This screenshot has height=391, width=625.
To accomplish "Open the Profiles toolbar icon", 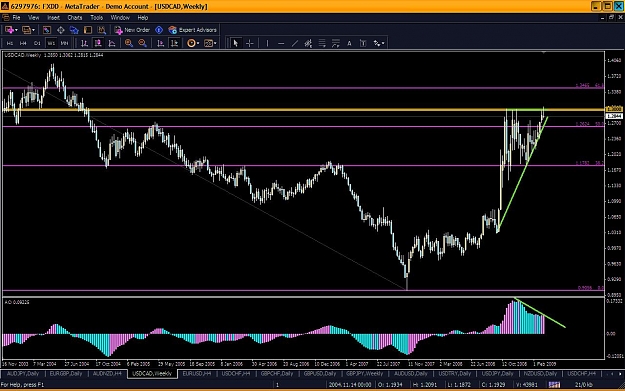I will [26, 30].
